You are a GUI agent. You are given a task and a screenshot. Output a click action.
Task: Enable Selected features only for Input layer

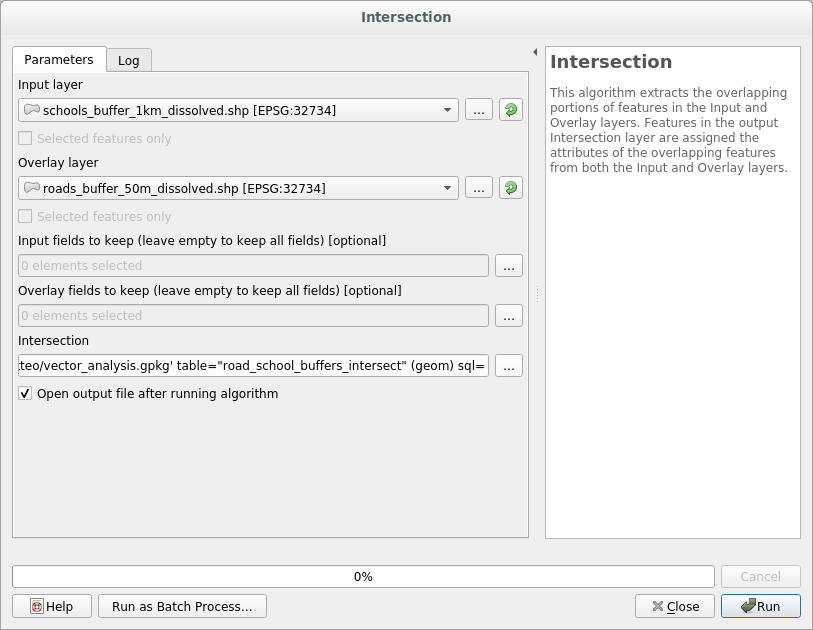click(x=26, y=139)
